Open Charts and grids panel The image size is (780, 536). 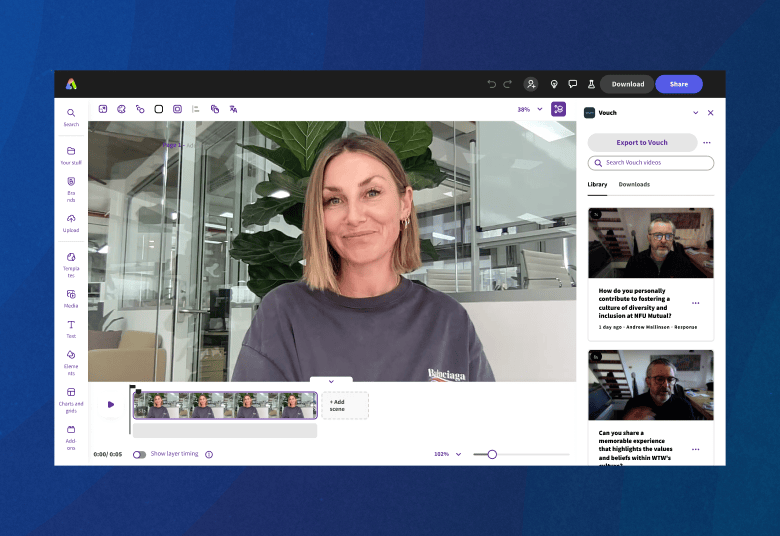pyautogui.click(x=71, y=400)
